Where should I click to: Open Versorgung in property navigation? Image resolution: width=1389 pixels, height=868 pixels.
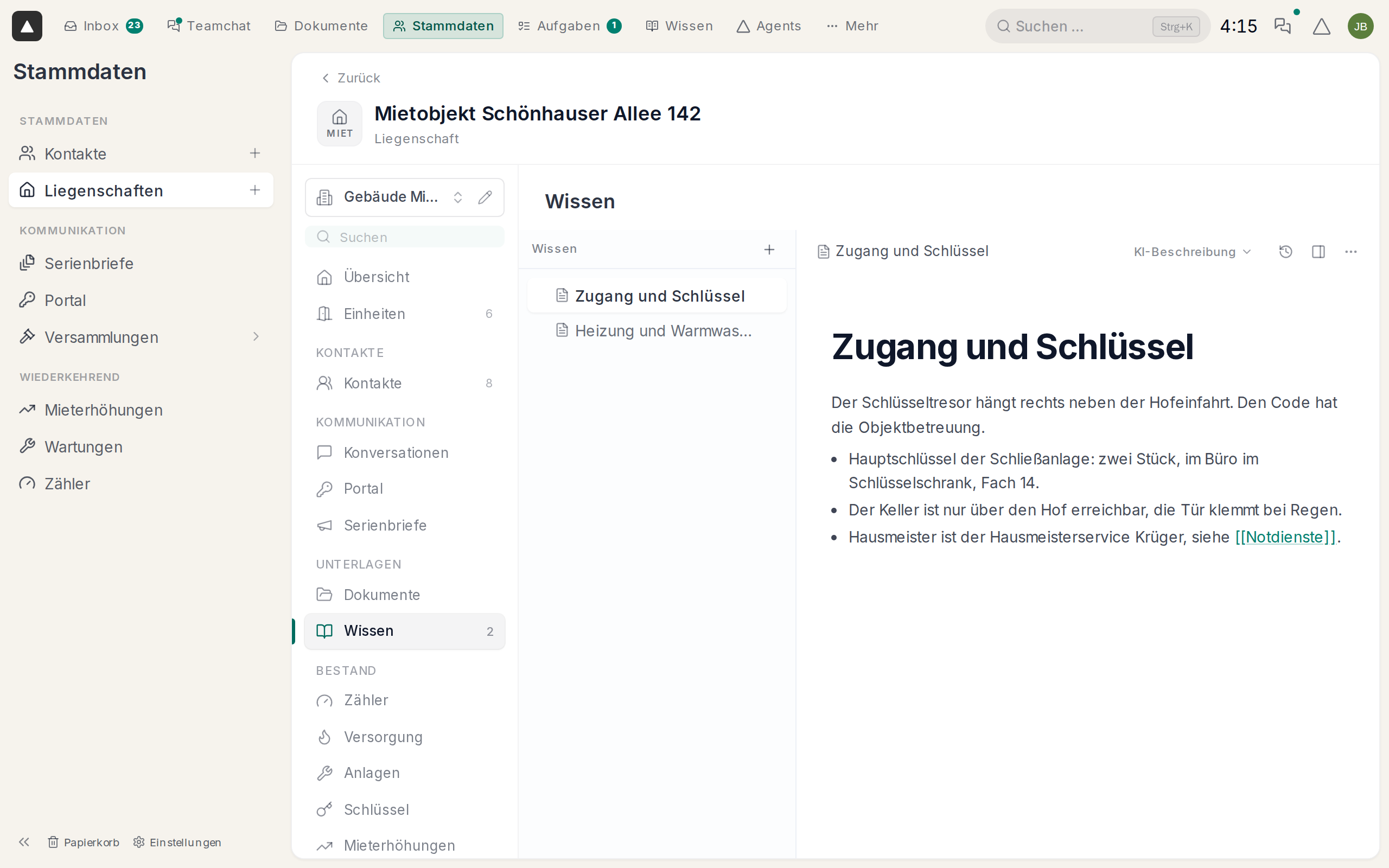click(405, 737)
